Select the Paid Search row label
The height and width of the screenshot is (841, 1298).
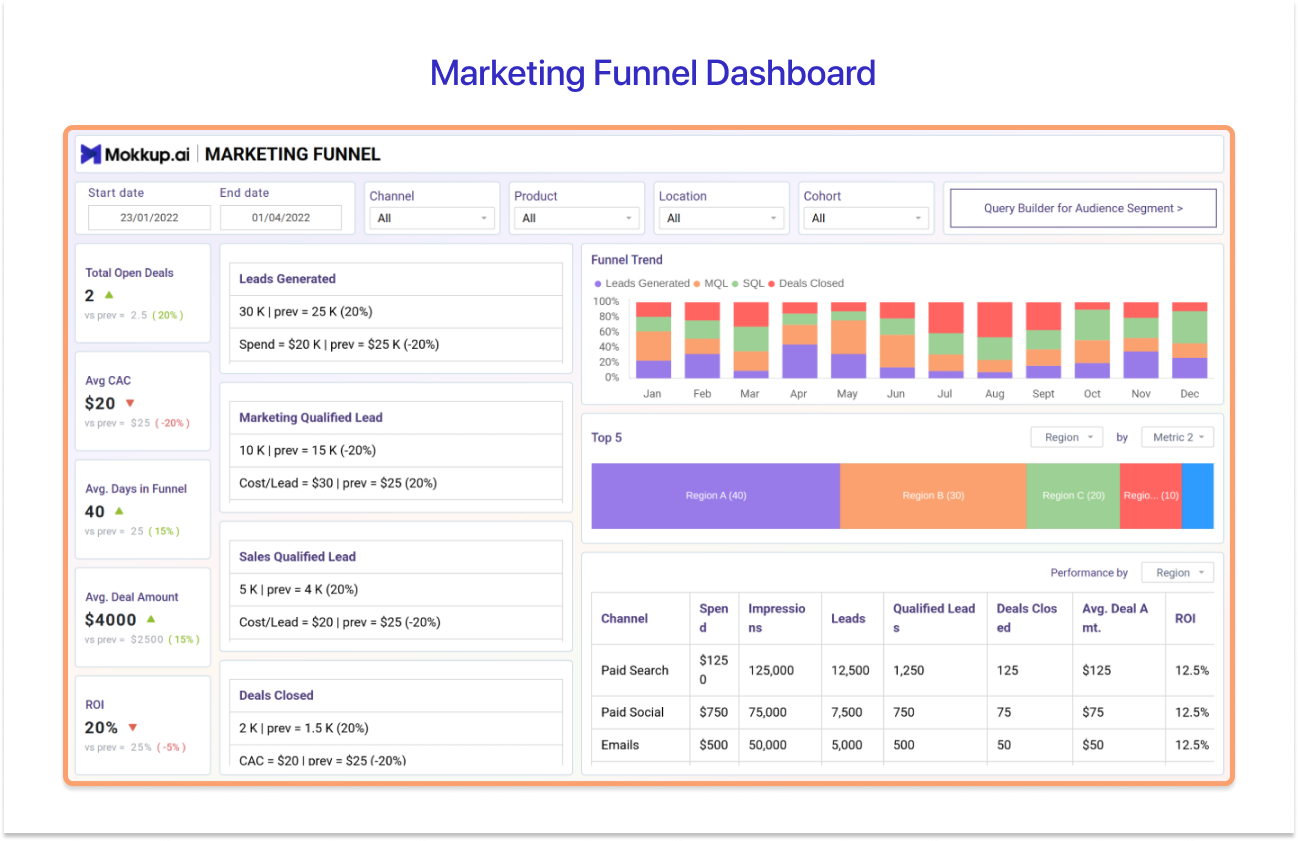(635, 671)
